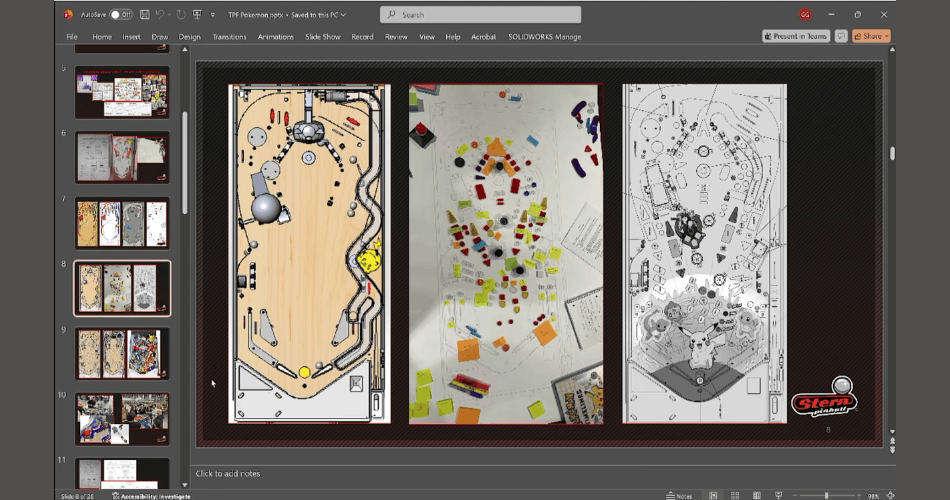The image size is (950, 500).
Task: Open the comments pane icon
Action: [841, 36]
